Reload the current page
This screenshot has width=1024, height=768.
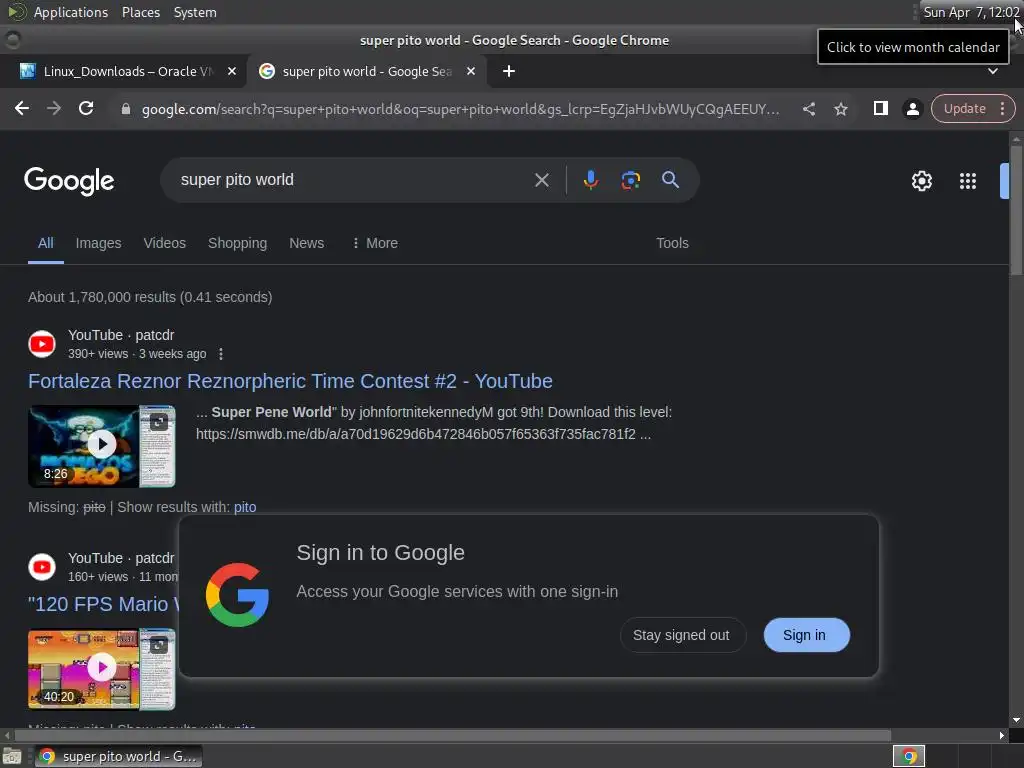(x=86, y=108)
